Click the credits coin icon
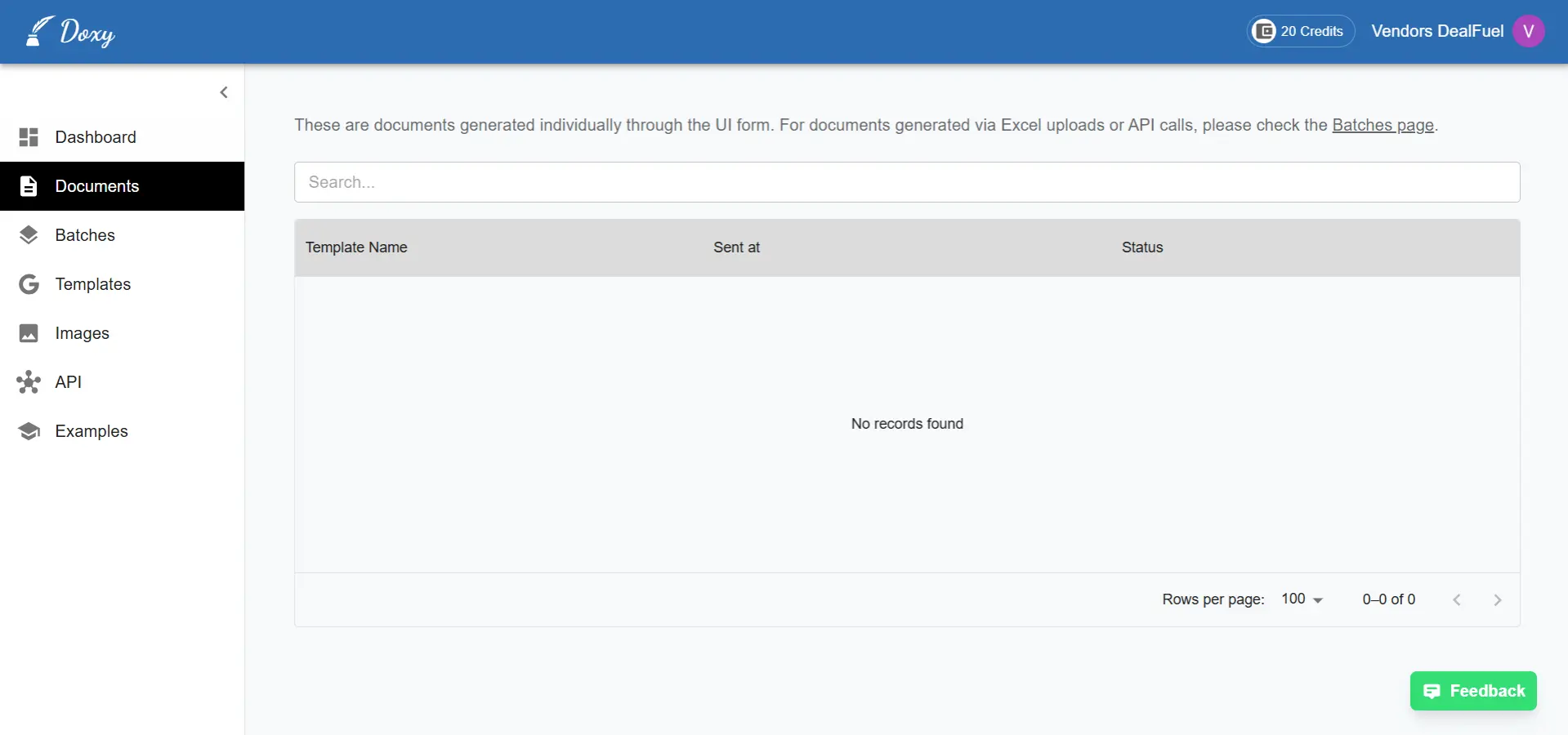 click(x=1264, y=31)
